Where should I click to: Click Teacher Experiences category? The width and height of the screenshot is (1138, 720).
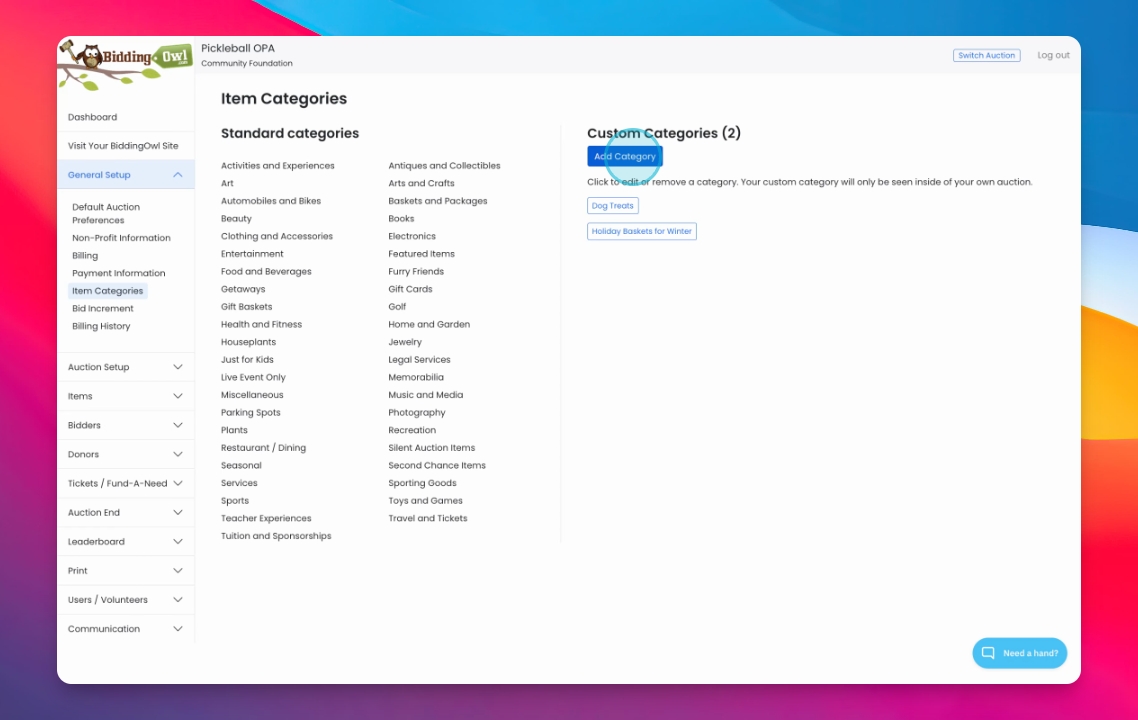[266, 518]
